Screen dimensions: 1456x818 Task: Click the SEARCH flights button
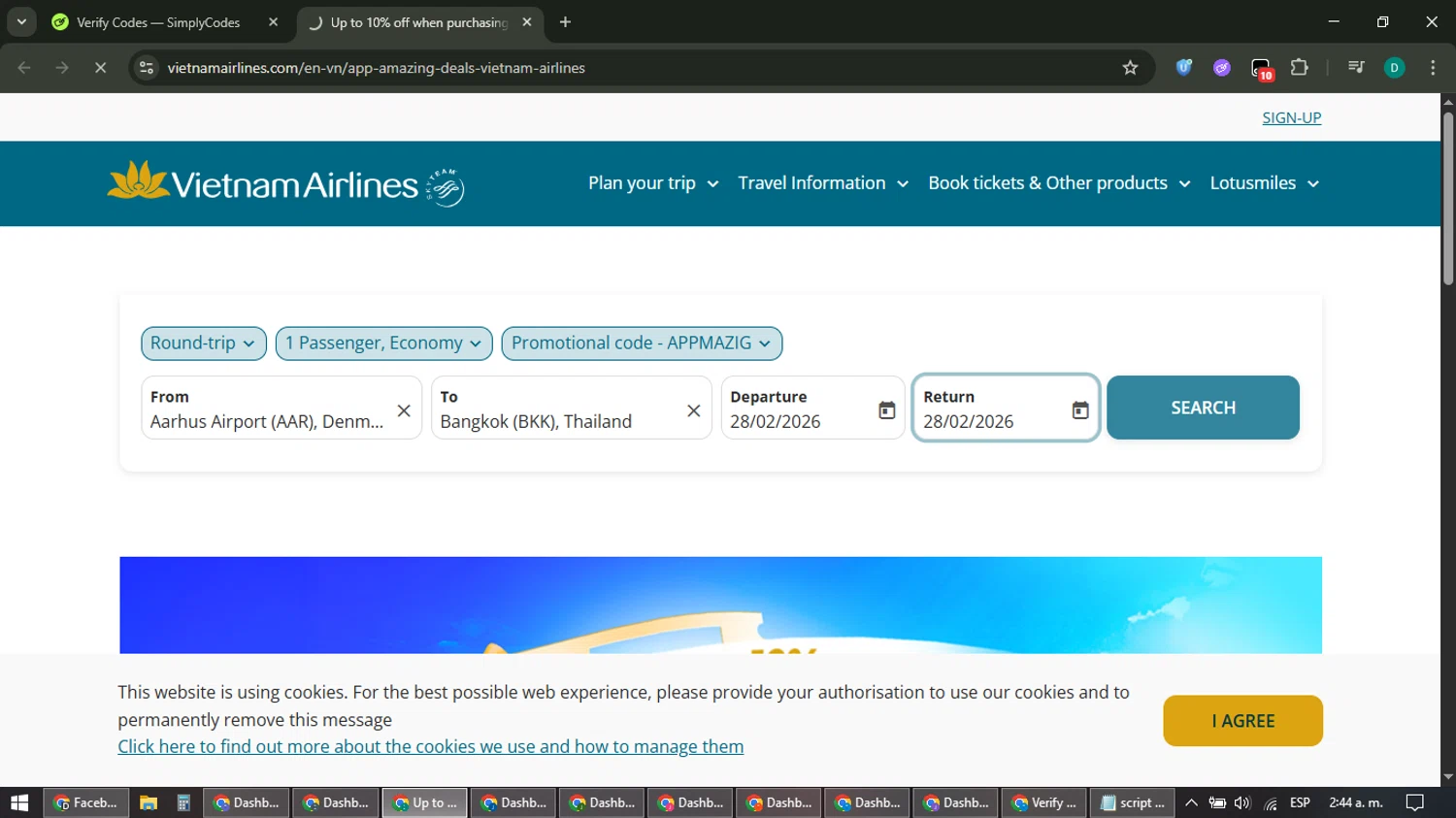(x=1203, y=408)
